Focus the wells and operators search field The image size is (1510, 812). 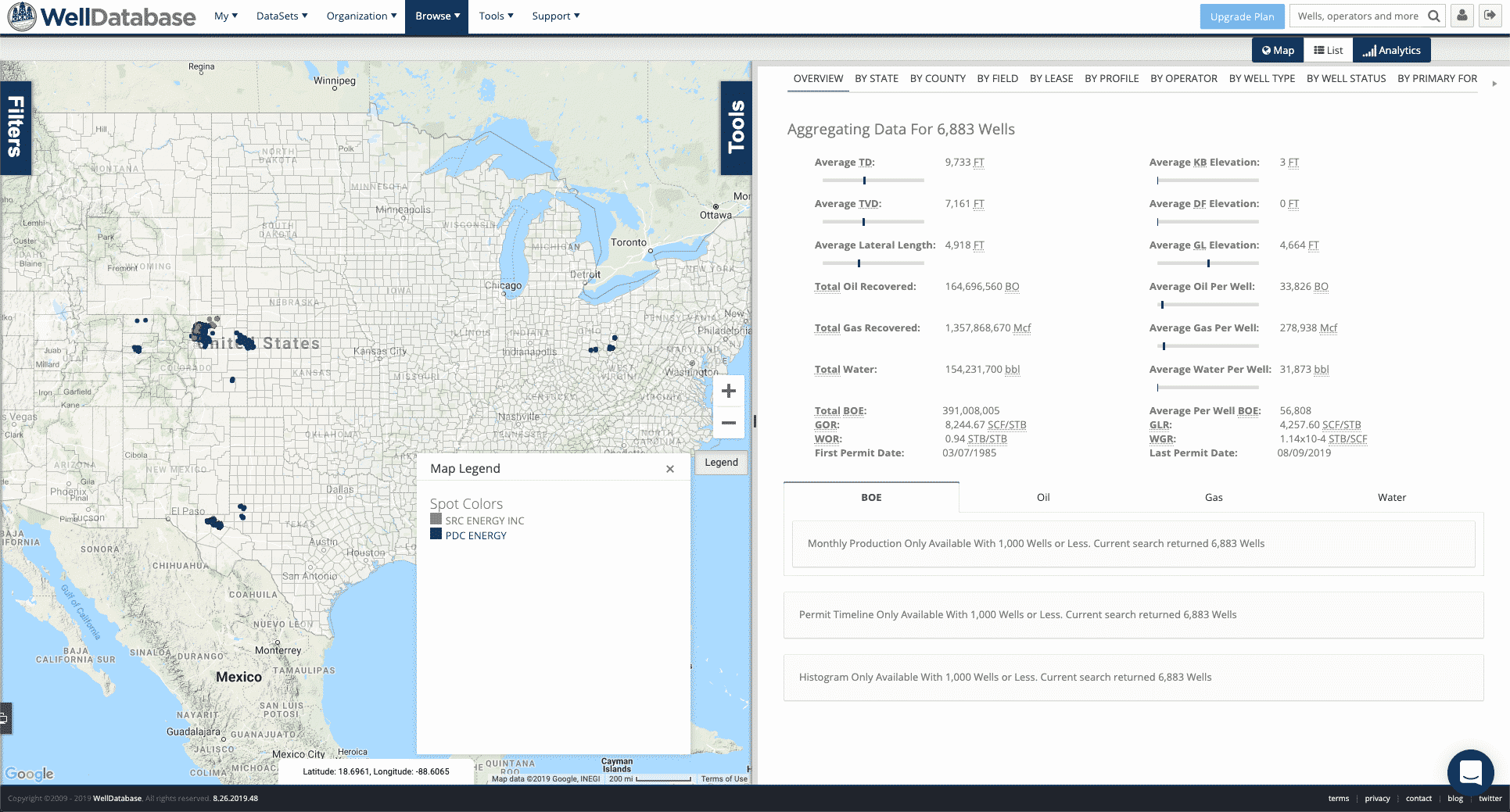point(1358,16)
